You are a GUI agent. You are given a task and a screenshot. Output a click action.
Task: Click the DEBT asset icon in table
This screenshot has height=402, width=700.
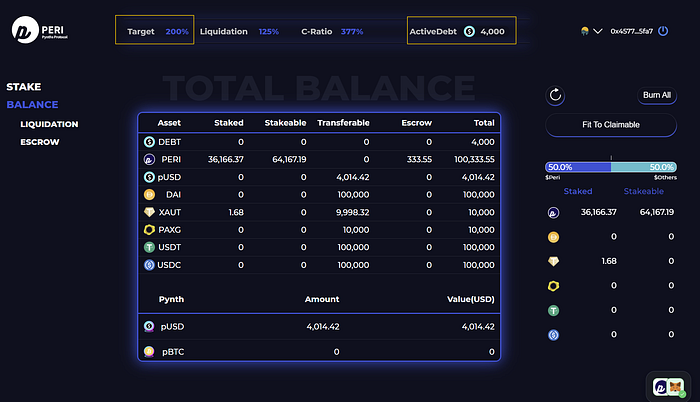click(x=149, y=142)
